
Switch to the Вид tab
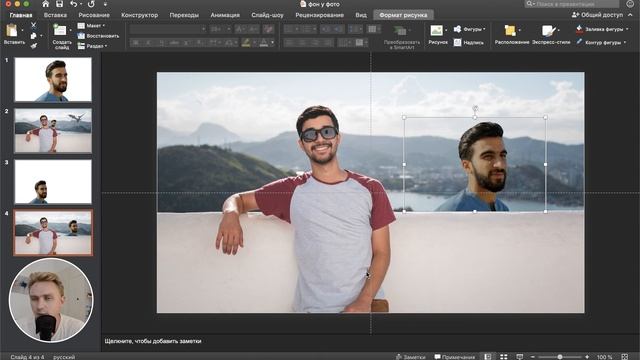click(x=361, y=15)
